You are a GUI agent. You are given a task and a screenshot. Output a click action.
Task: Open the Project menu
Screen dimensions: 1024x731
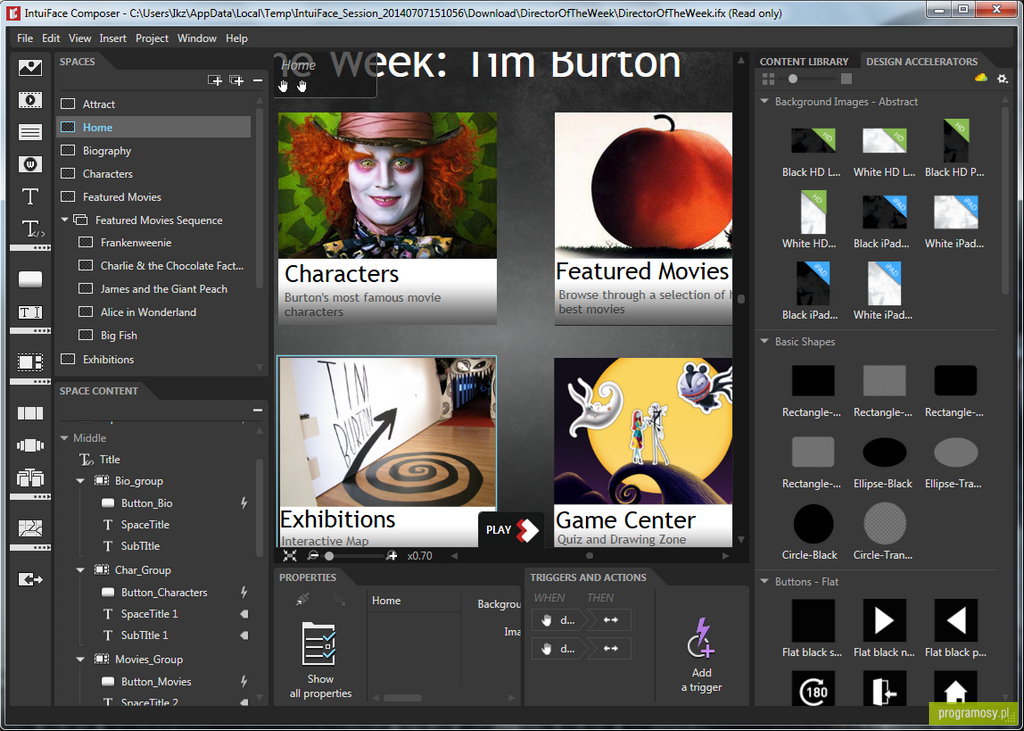(x=152, y=39)
